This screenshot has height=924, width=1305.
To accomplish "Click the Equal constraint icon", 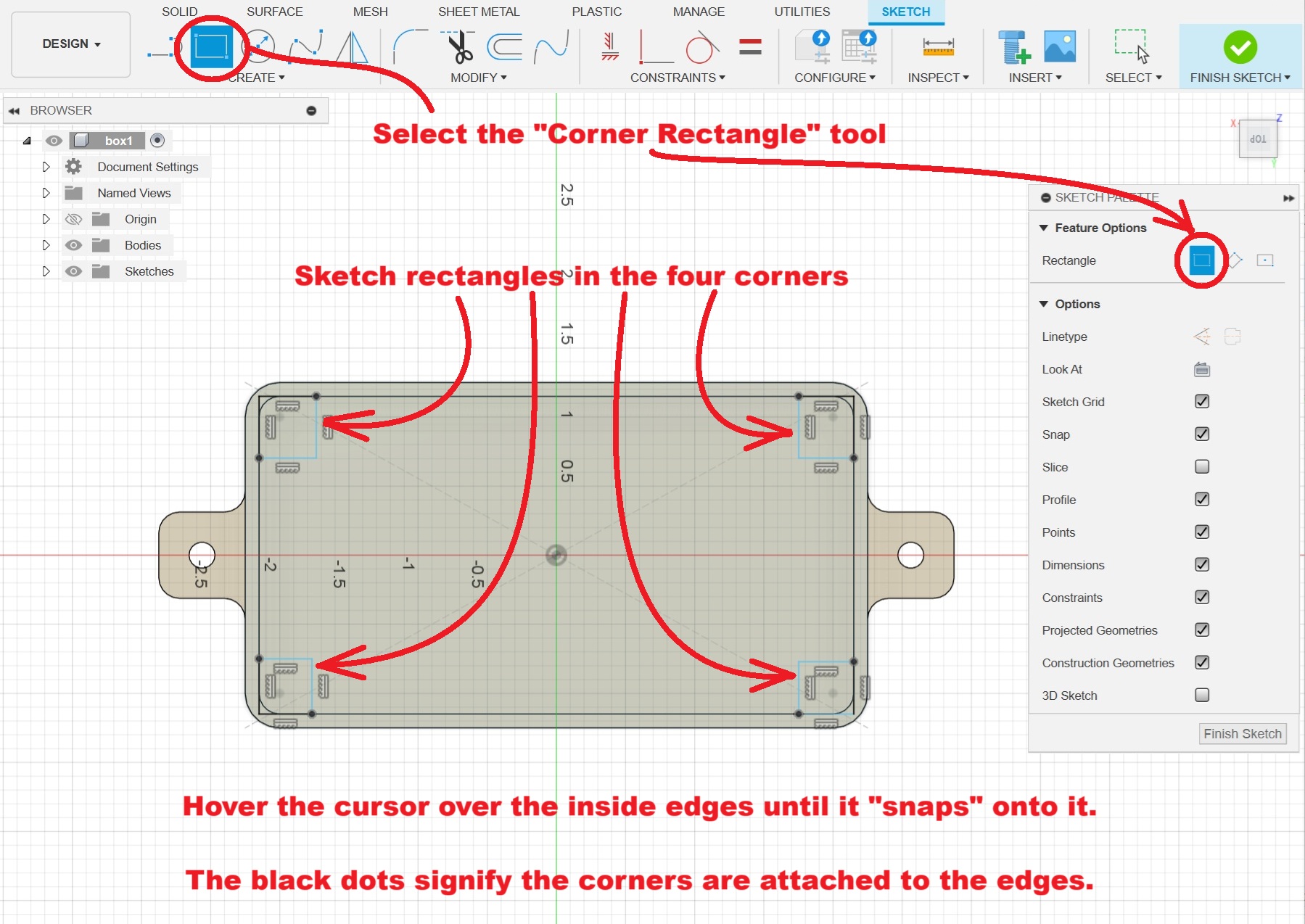I will coord(750,47).
